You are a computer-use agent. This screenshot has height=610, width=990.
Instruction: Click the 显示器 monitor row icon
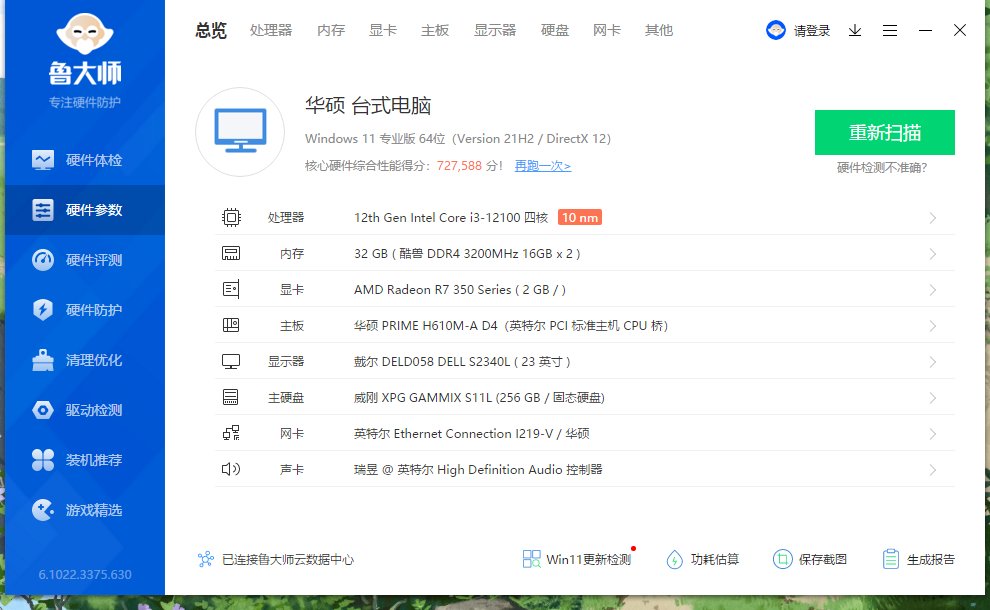coord(231,361)
